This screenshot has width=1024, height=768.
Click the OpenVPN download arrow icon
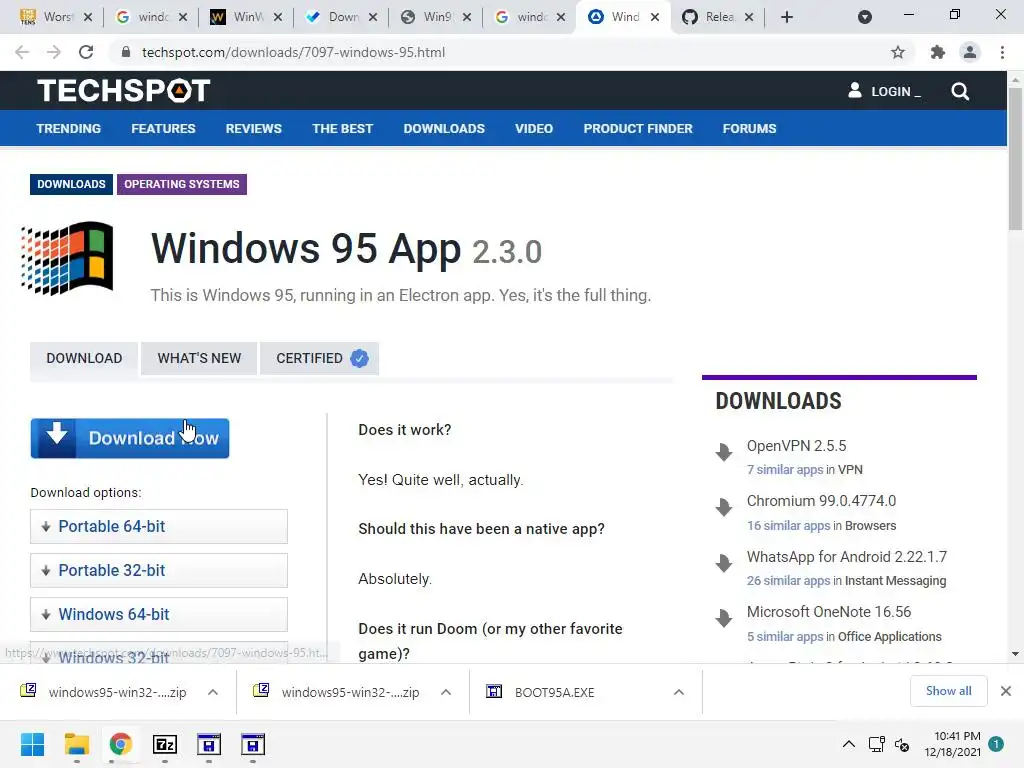pyautogui.click(x=724, y=452)
